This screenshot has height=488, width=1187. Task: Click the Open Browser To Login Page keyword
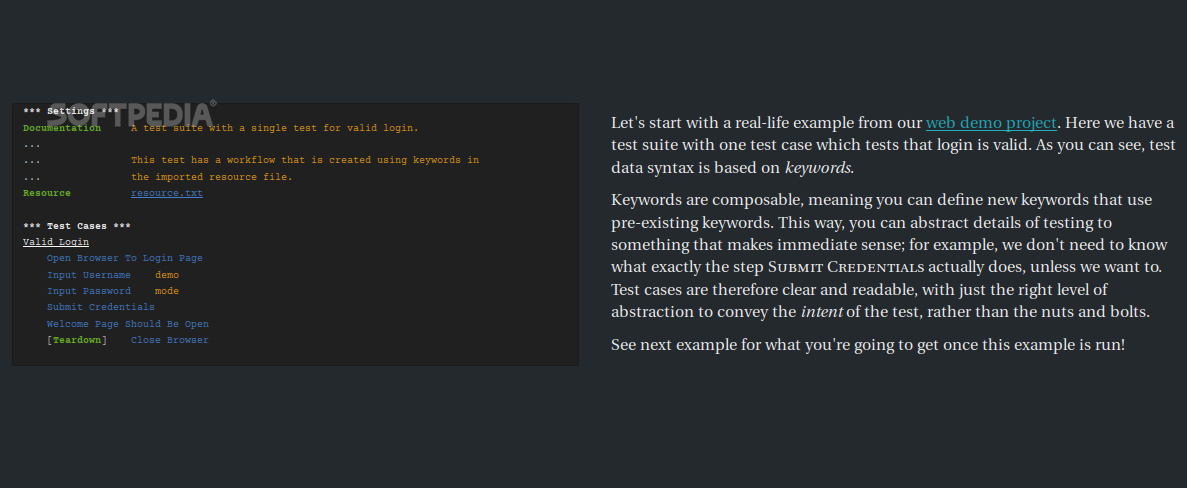tap(125, 258)
